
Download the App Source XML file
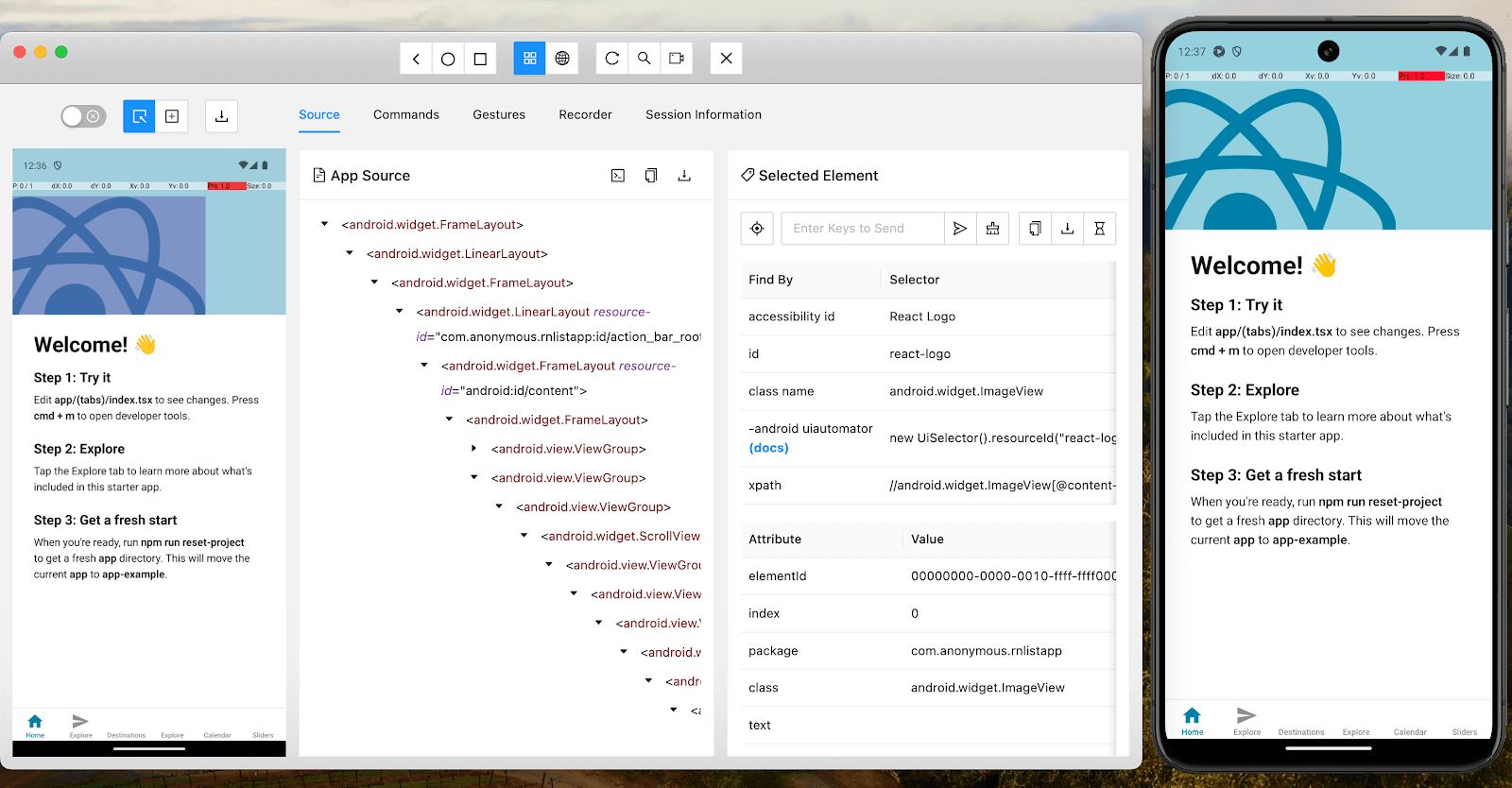684,176
